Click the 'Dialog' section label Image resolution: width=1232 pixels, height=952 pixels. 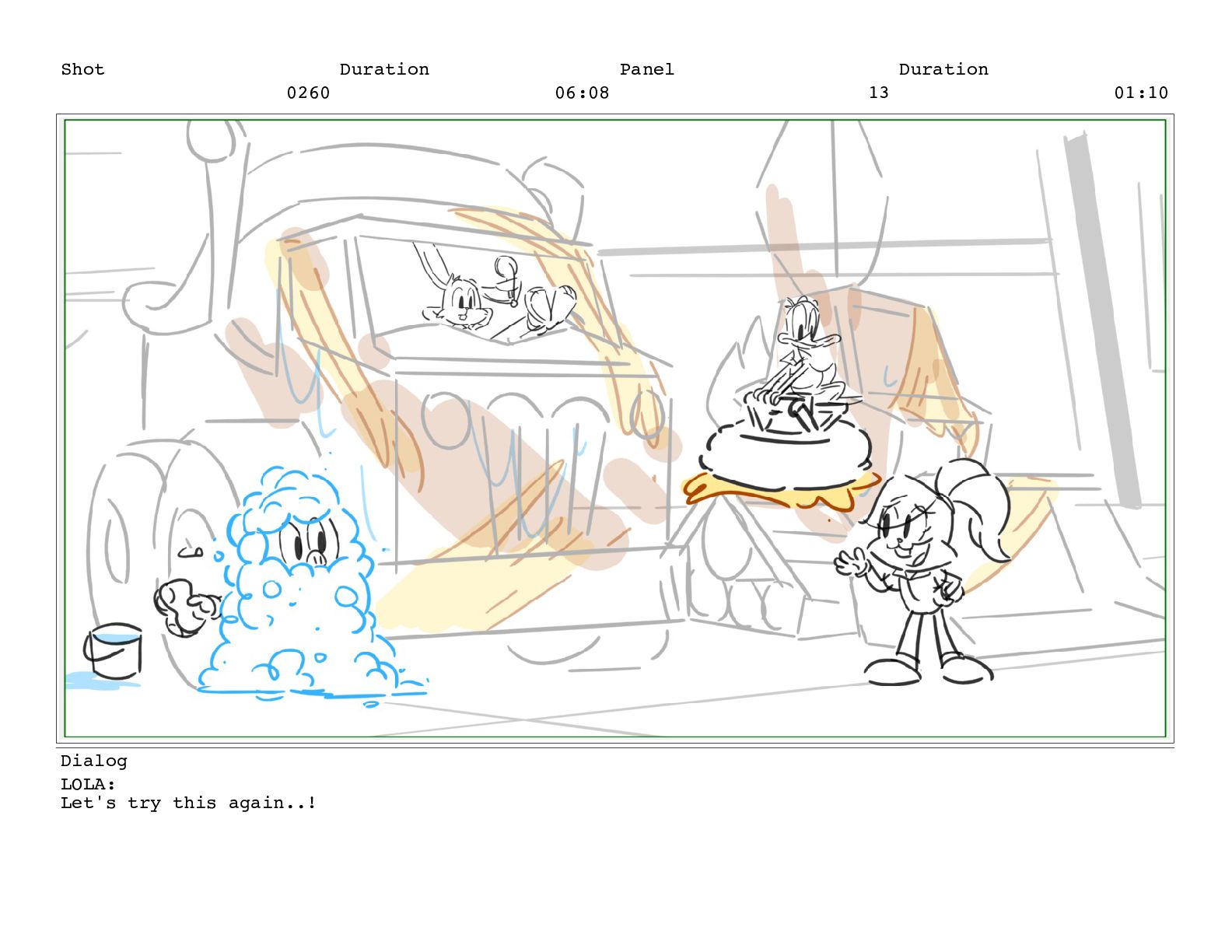93,761
